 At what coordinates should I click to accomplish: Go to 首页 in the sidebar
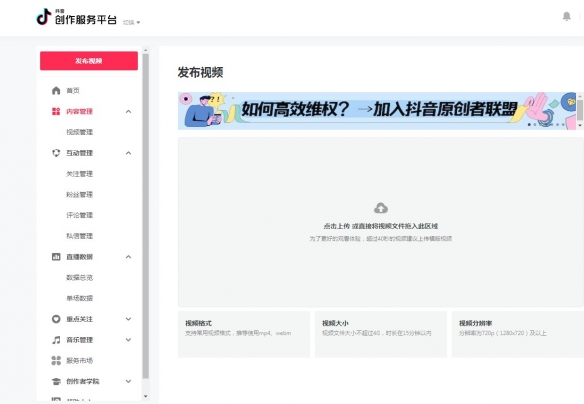point(73,90)
